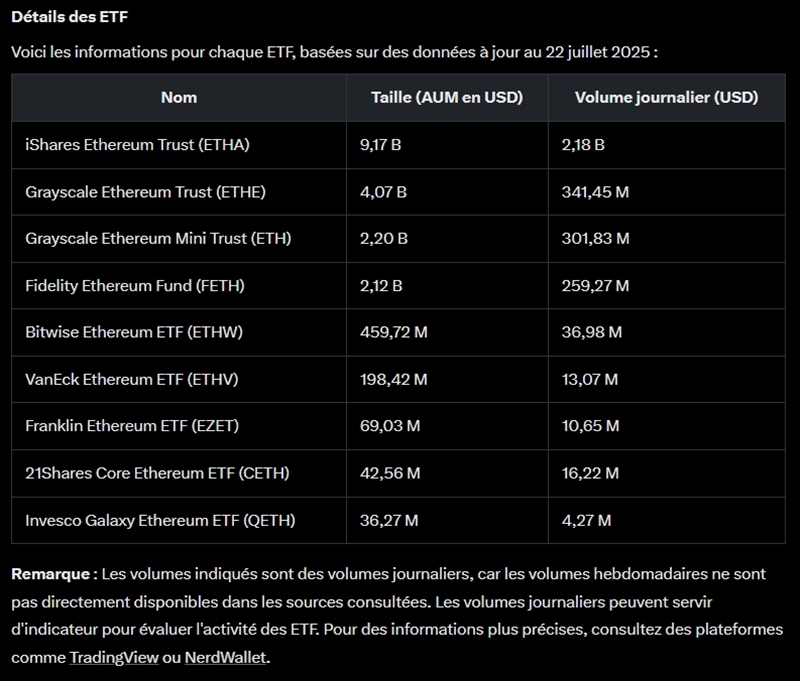
Task: Click the Remarque label in the note
Action: tap(51, 574)
